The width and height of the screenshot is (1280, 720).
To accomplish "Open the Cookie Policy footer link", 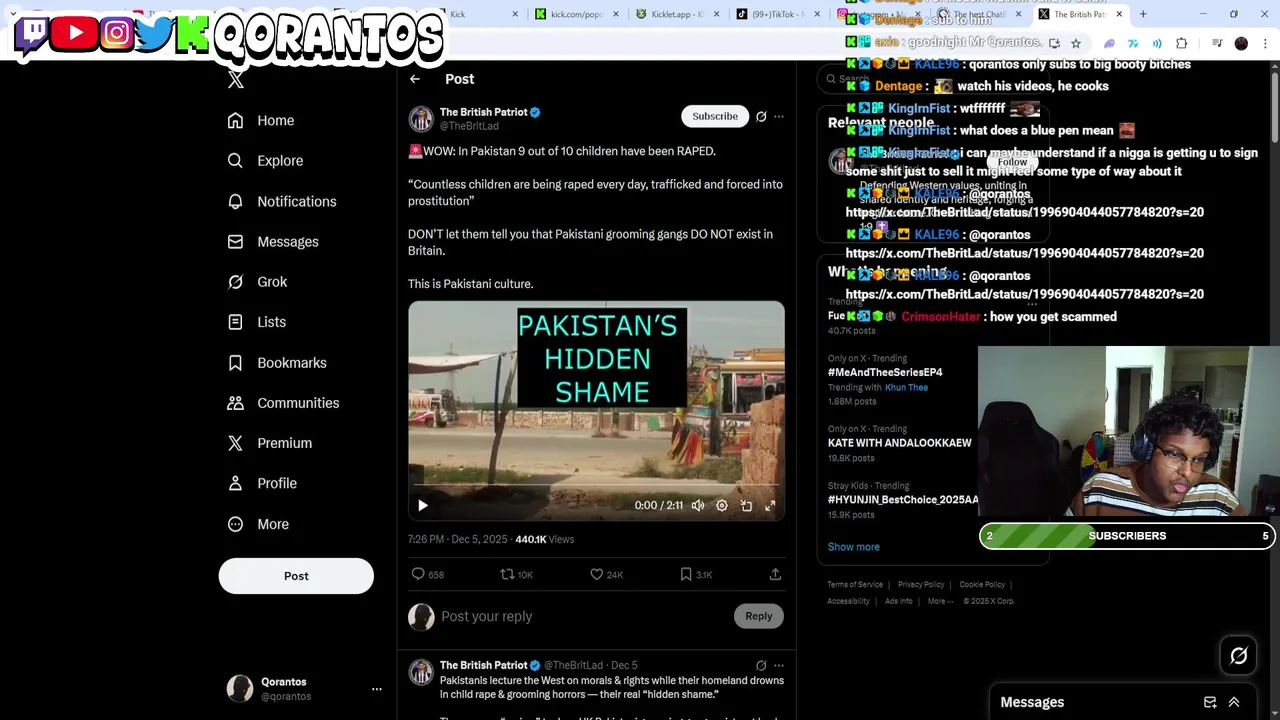I will [982, 584].
